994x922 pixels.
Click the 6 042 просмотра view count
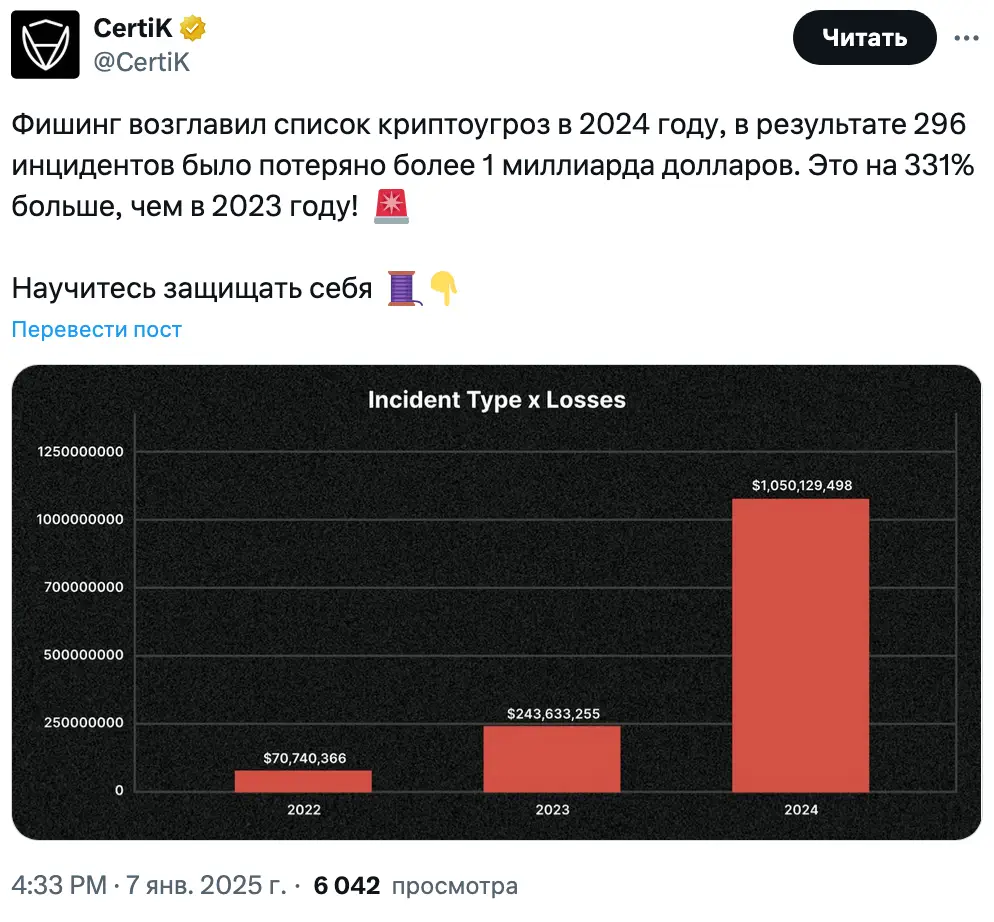415,885
